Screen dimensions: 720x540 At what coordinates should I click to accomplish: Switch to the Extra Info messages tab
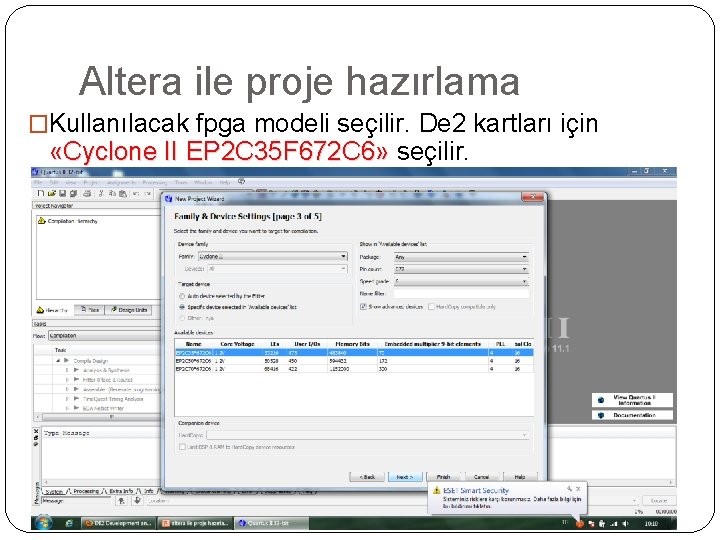(121, 491)
